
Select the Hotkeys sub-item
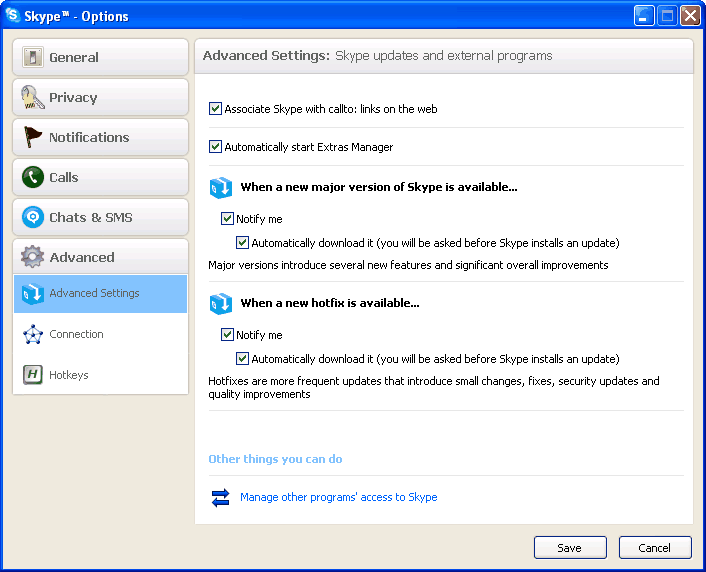[x=100, y=375]
